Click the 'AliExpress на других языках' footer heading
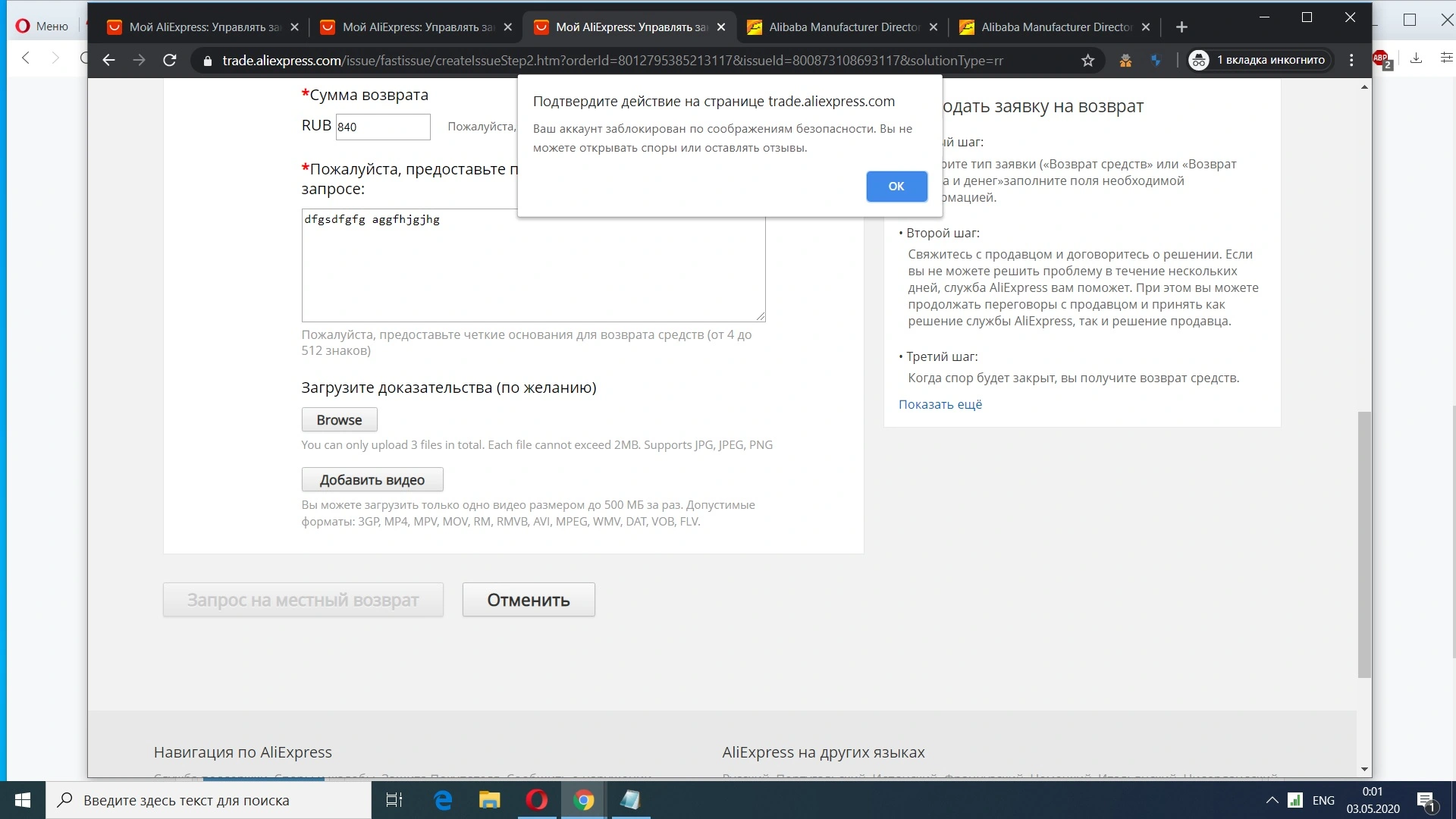 coord(824,752)
